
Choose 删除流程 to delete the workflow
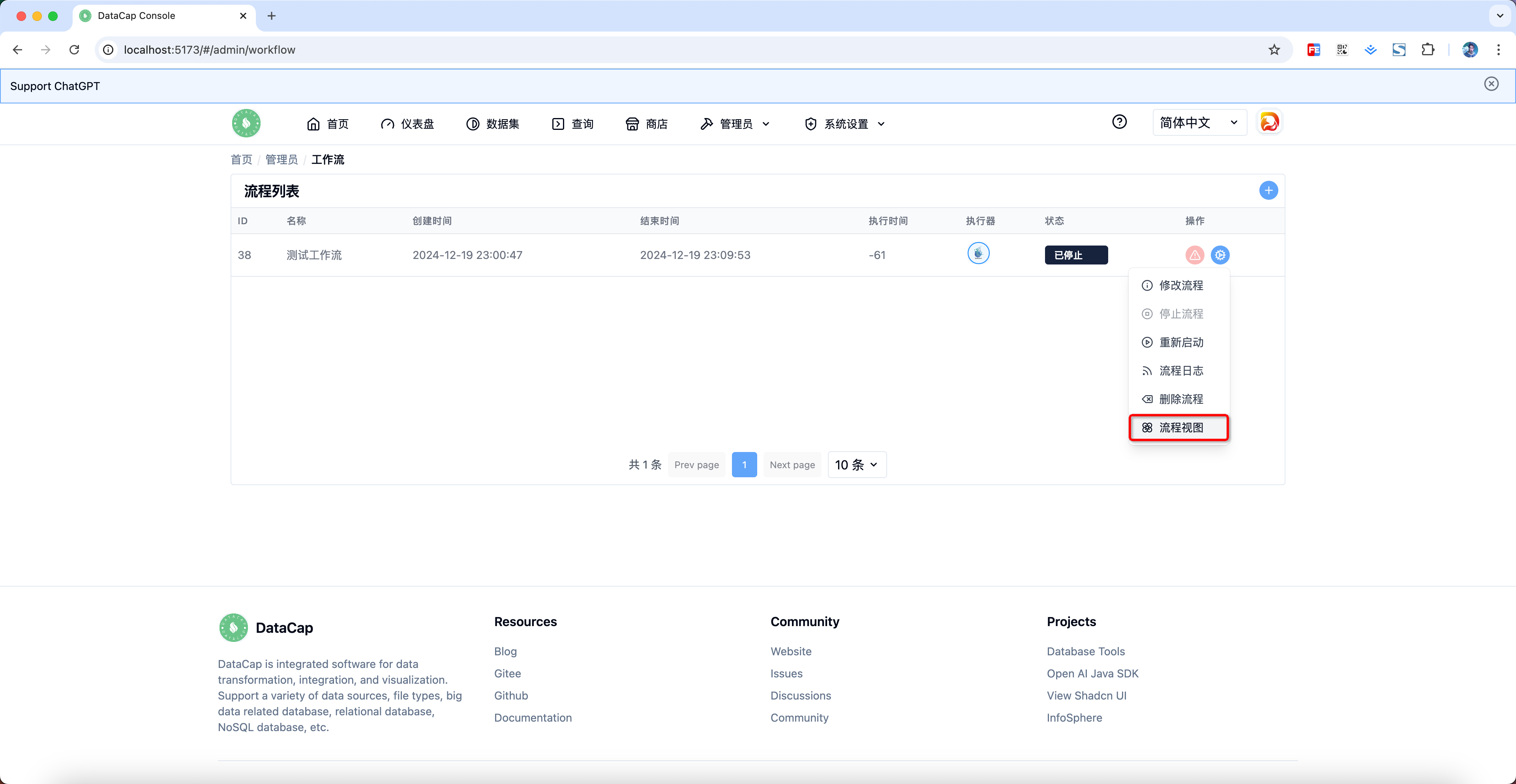pyautogui.click(x=1179, y=399)
